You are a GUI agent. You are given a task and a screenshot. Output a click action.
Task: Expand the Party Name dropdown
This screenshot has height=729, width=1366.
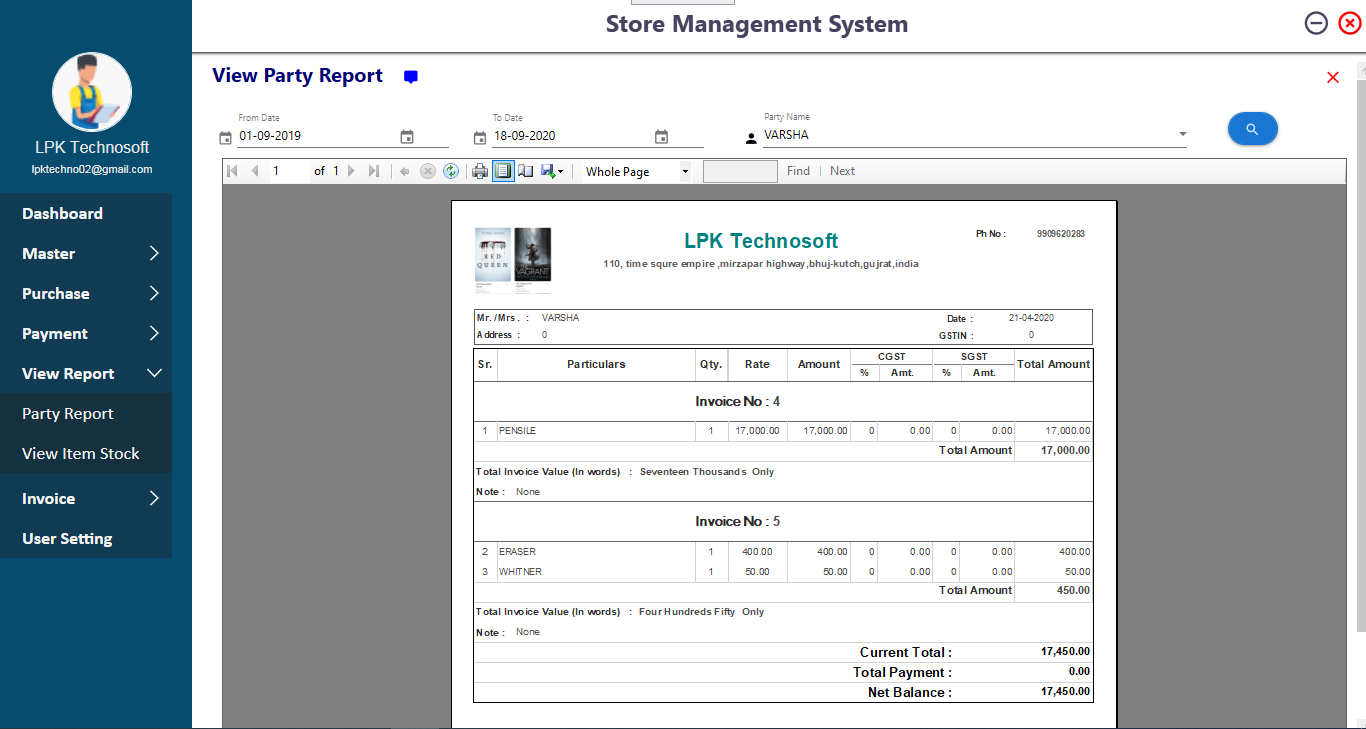(x=1182, y=134)
